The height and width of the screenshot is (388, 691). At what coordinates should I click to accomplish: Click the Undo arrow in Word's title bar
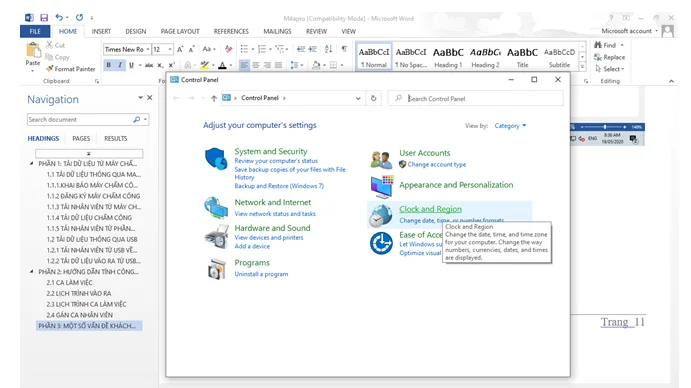(59, 18)
